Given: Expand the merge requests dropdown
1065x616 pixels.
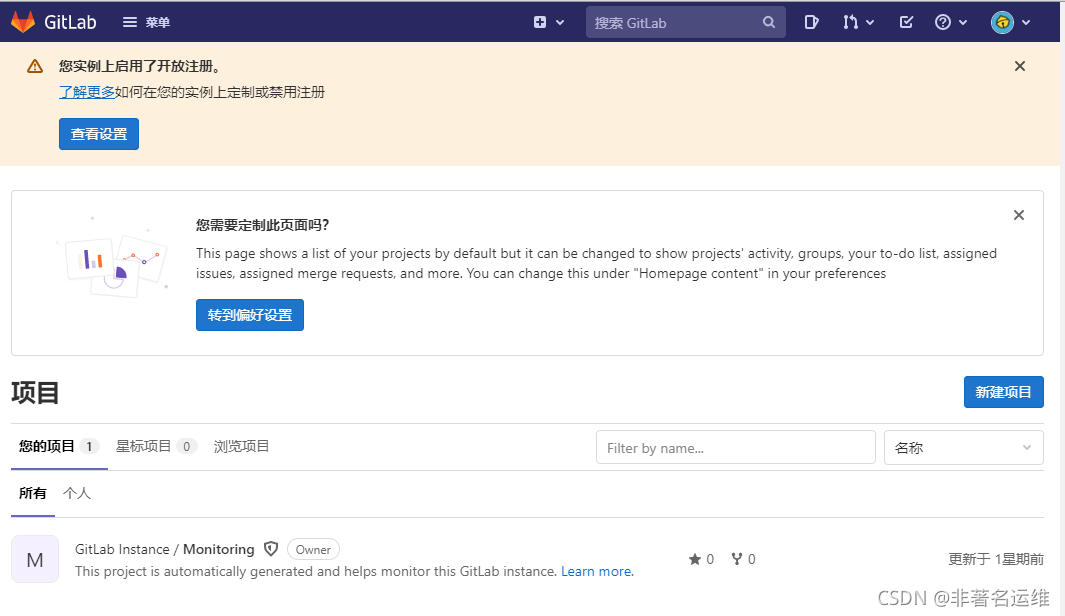Looking at the screenshot, I should (x=858, y=22).
